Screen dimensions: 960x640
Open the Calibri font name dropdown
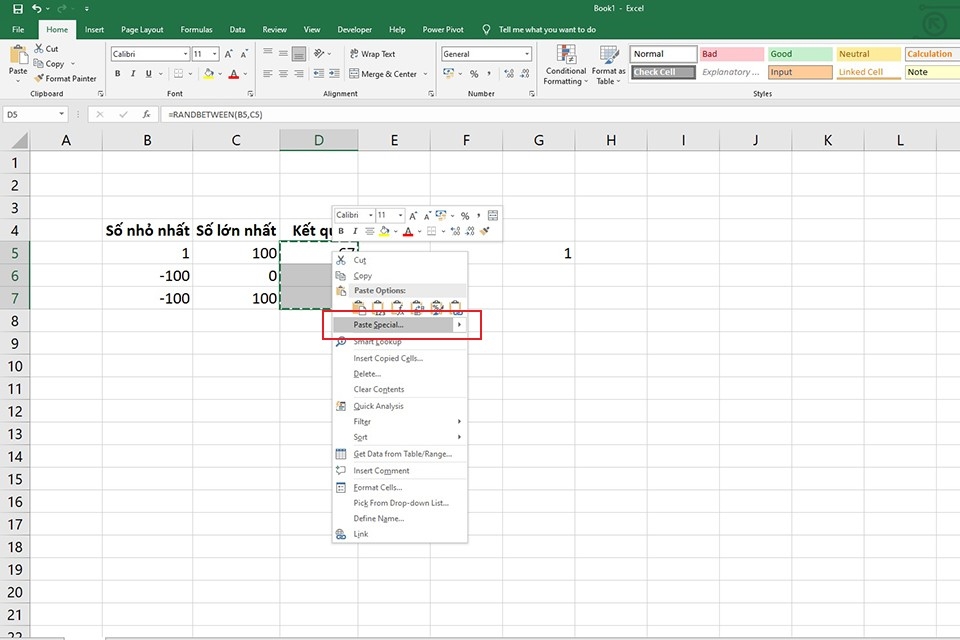tap(186, 54)
